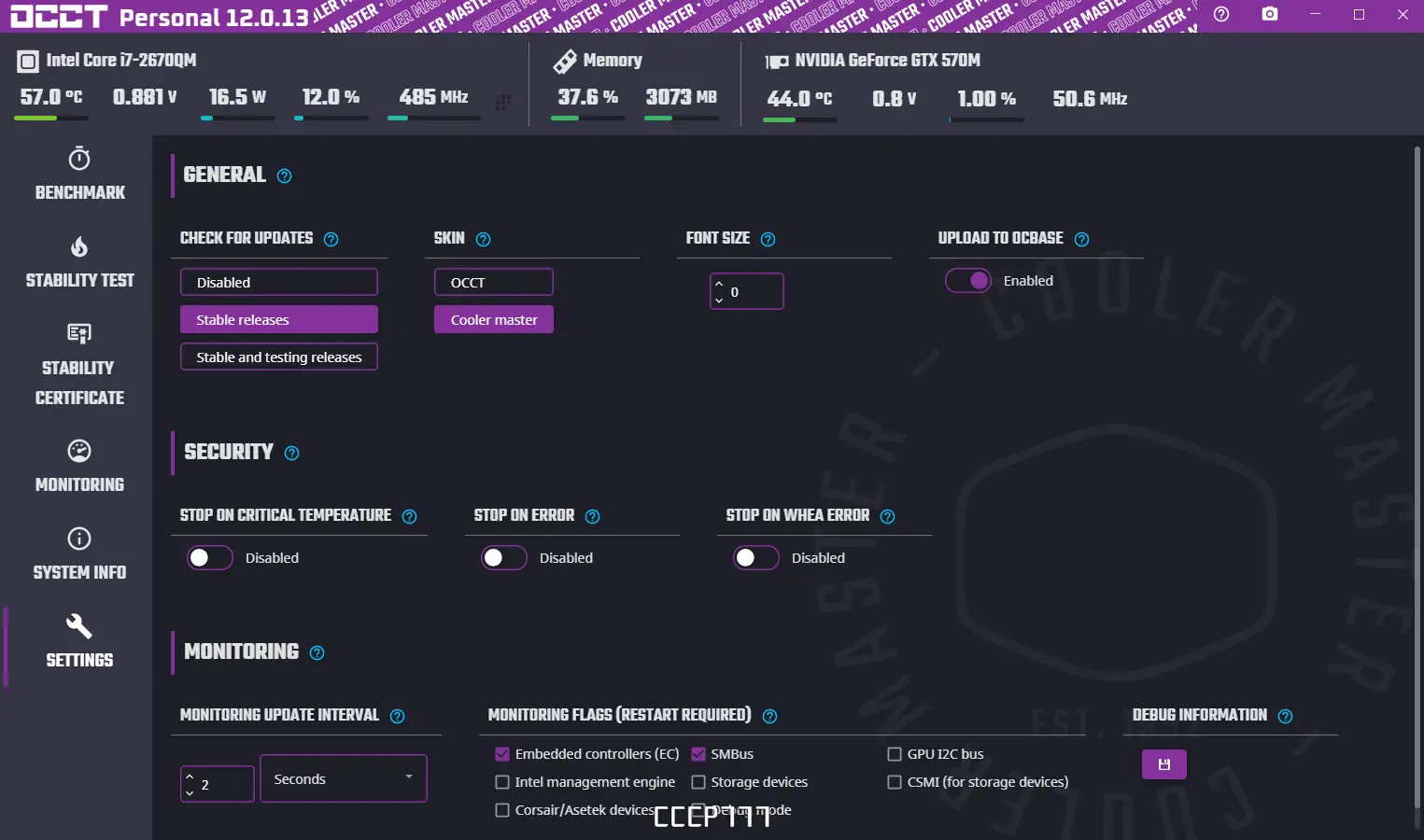Check CSMI (for storage devices)
Viewport: 1424px width, 840px height.
(x=895, y=782)
